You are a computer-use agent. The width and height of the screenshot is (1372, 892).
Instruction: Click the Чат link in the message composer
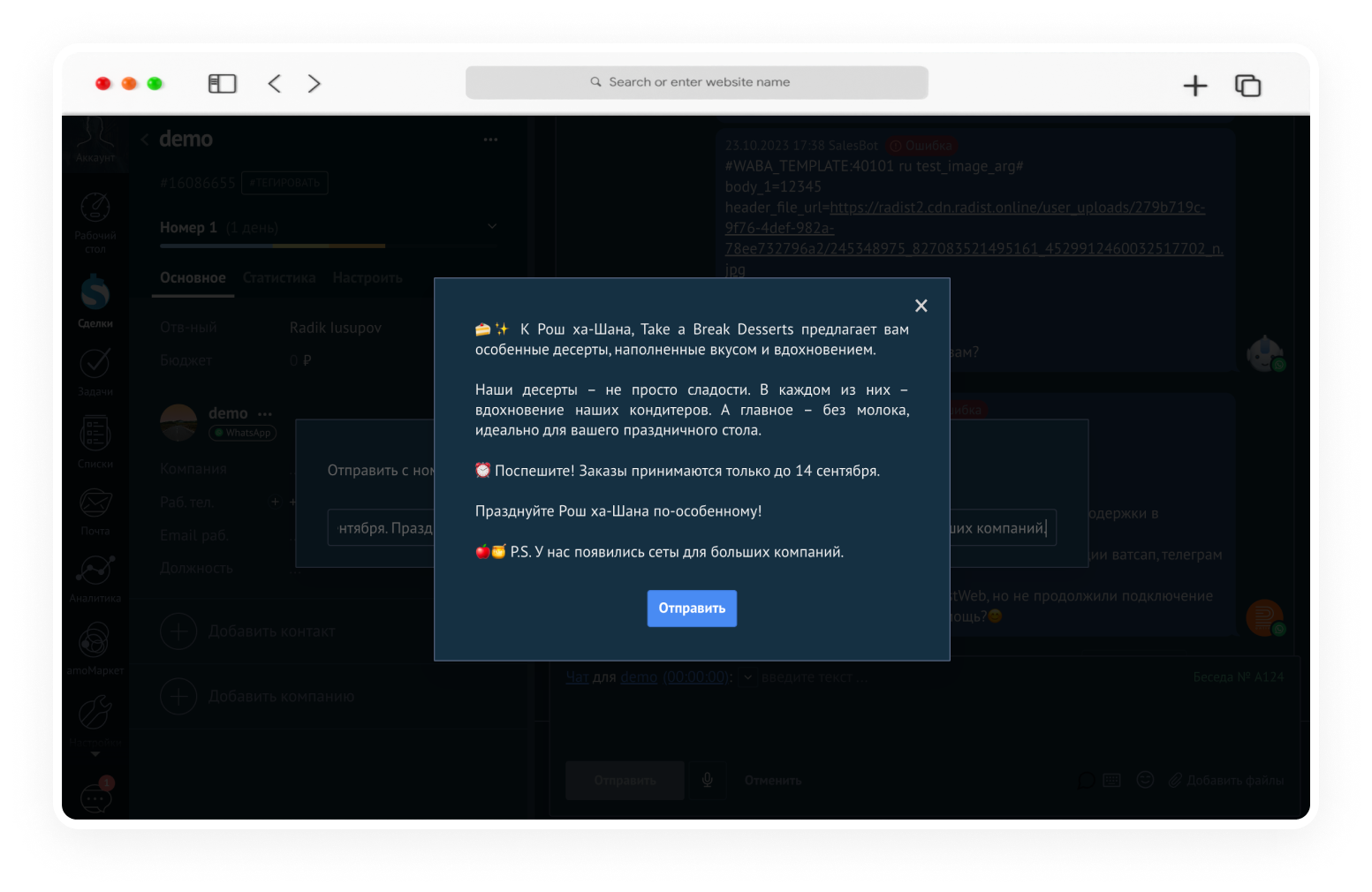tap(577, 677)
